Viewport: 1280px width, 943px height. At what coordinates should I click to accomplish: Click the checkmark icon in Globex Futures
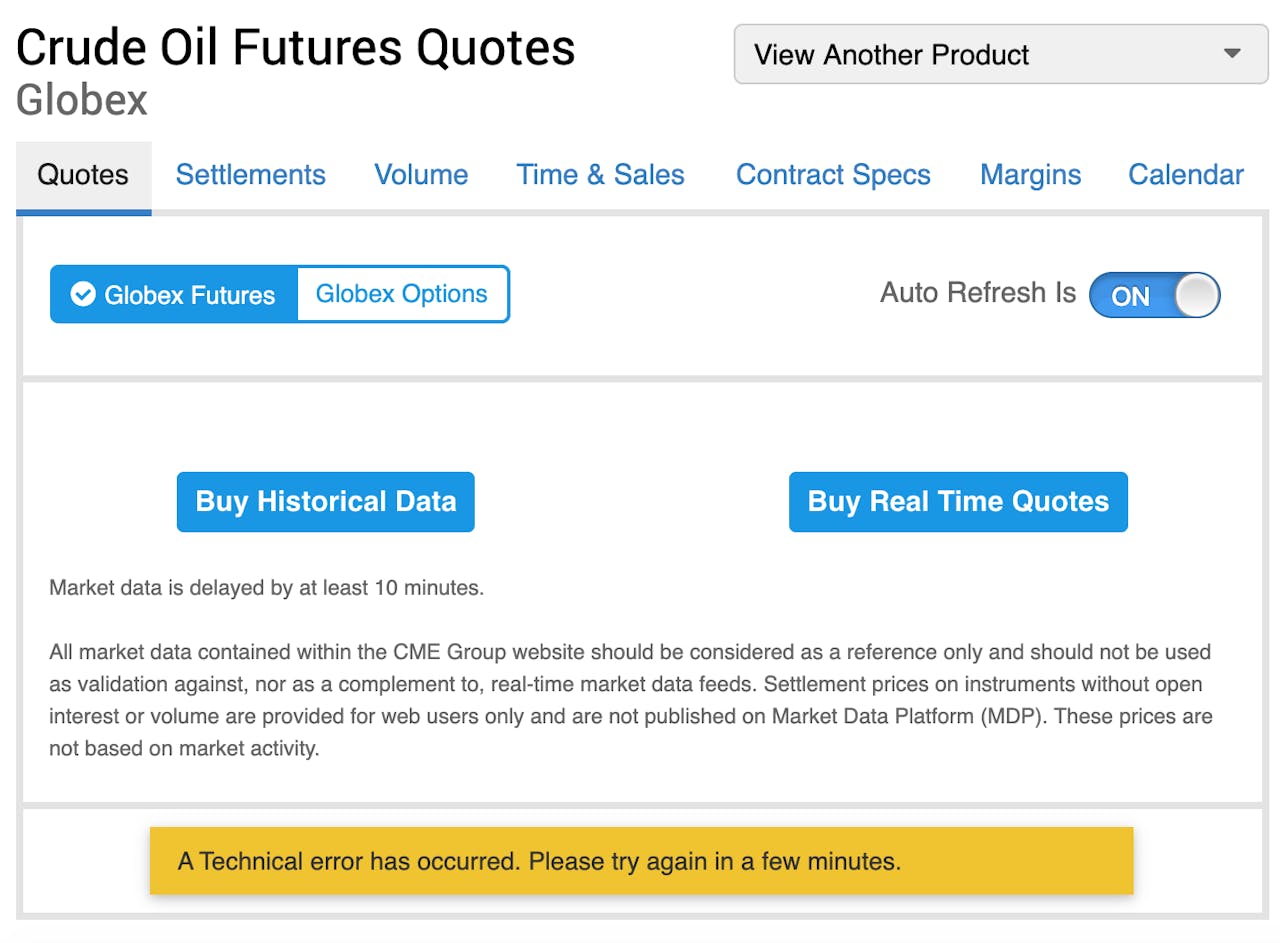pyautogui.click(x=83, y=294)
